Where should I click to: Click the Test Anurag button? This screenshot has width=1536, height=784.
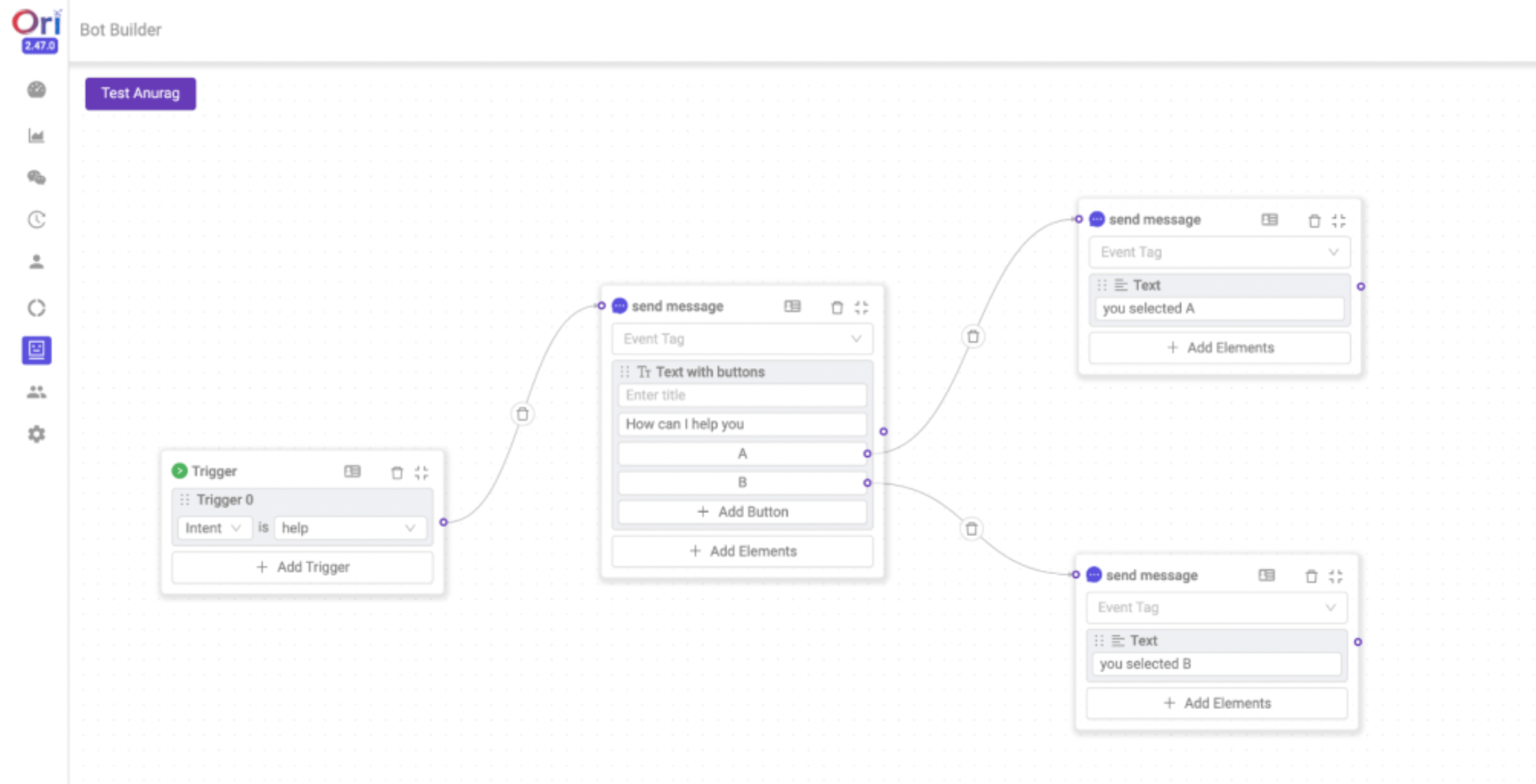coord(141,93)
